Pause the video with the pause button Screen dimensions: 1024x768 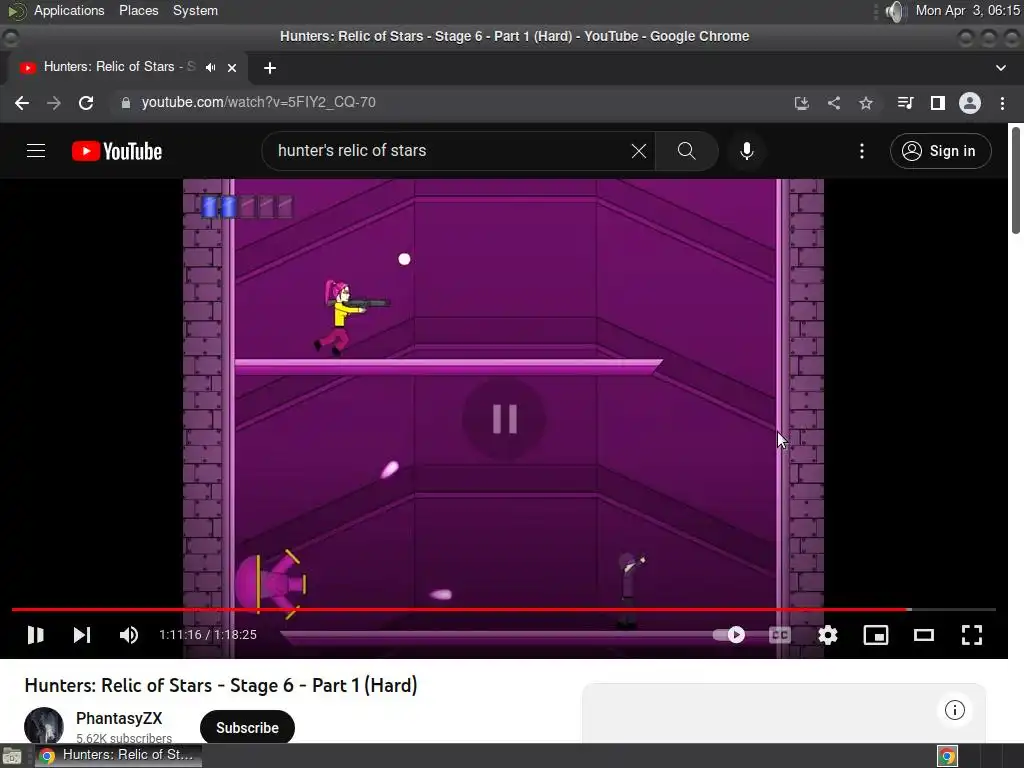pos(35,635)
